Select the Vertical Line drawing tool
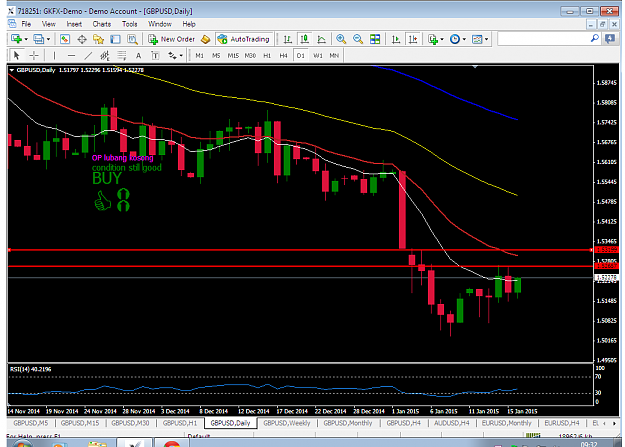Image resolution: width=625 pixels, height=447 pixels. tap(54, 55)
